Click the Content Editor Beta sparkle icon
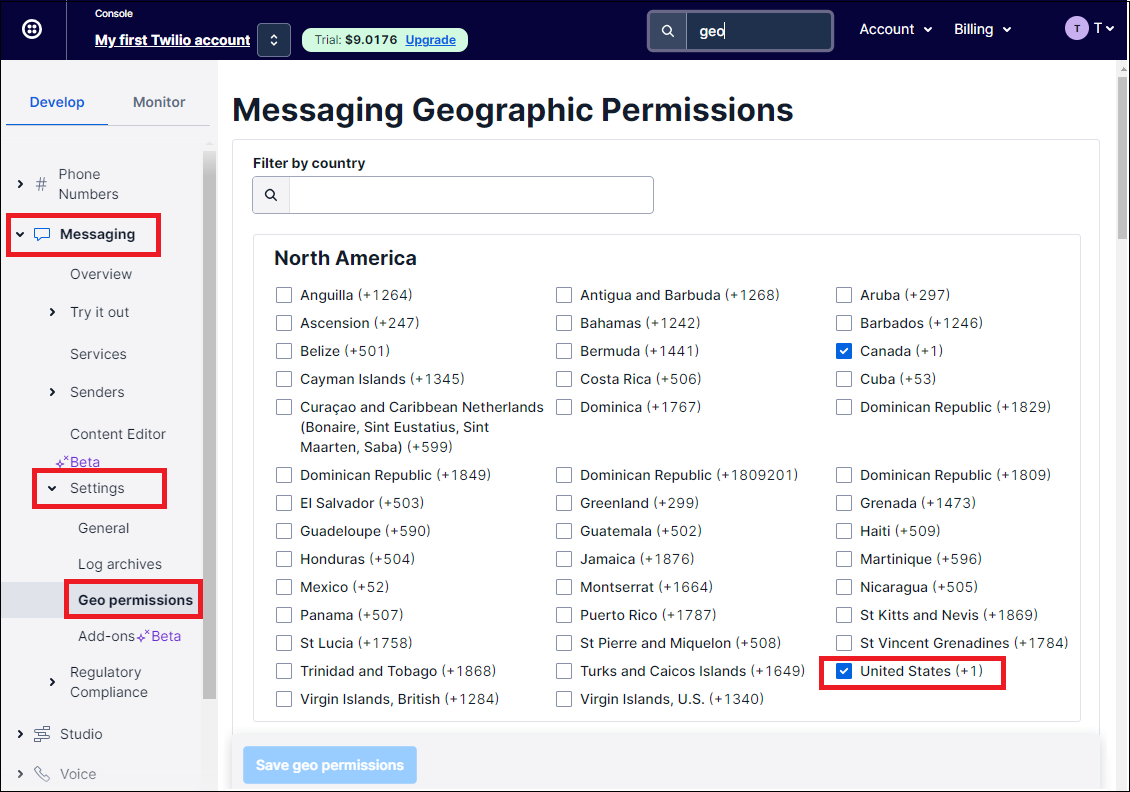 coord(62,462)
